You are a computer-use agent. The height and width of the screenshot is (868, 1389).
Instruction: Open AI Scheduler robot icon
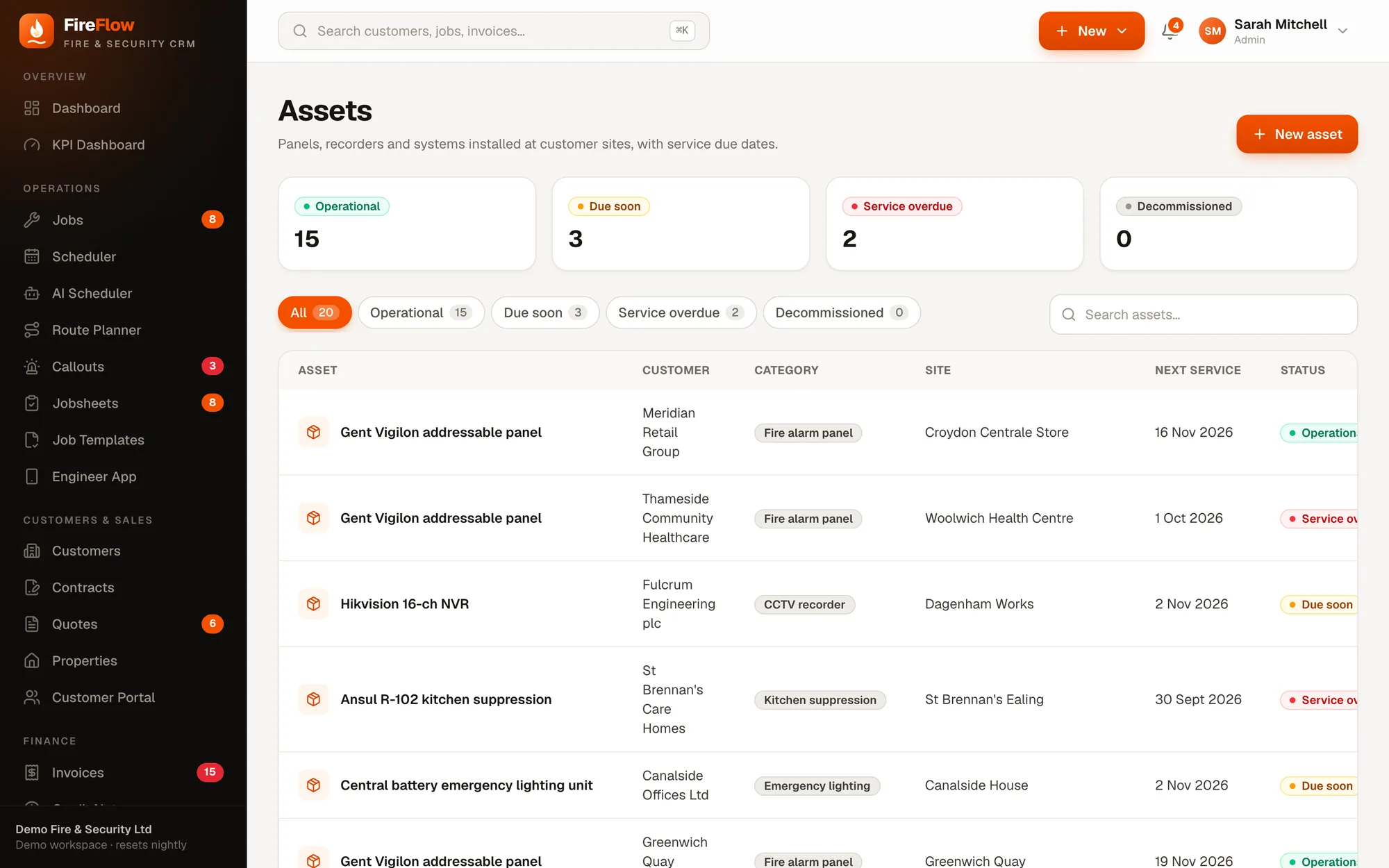click(32, 294)
